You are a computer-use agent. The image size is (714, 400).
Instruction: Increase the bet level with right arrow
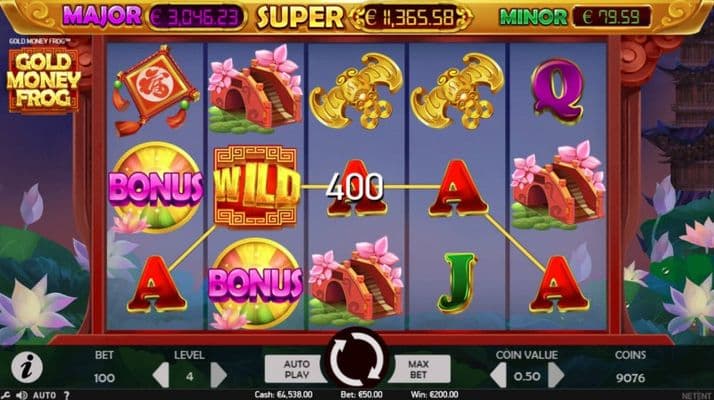pyautogui.click(x=218, y=375)
